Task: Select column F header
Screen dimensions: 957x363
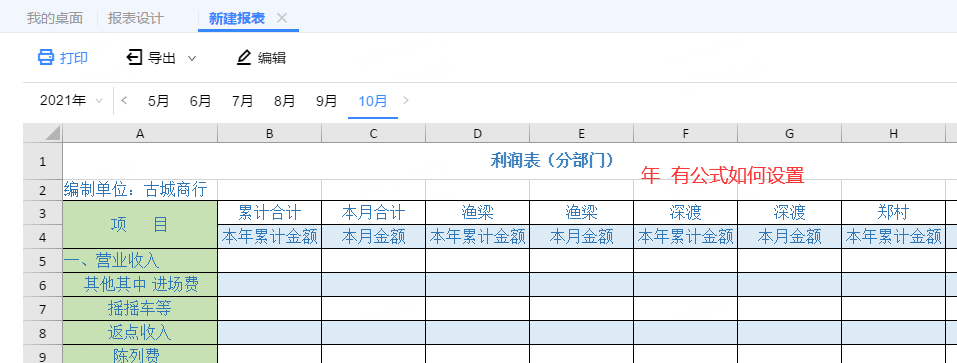Action: 685,134
